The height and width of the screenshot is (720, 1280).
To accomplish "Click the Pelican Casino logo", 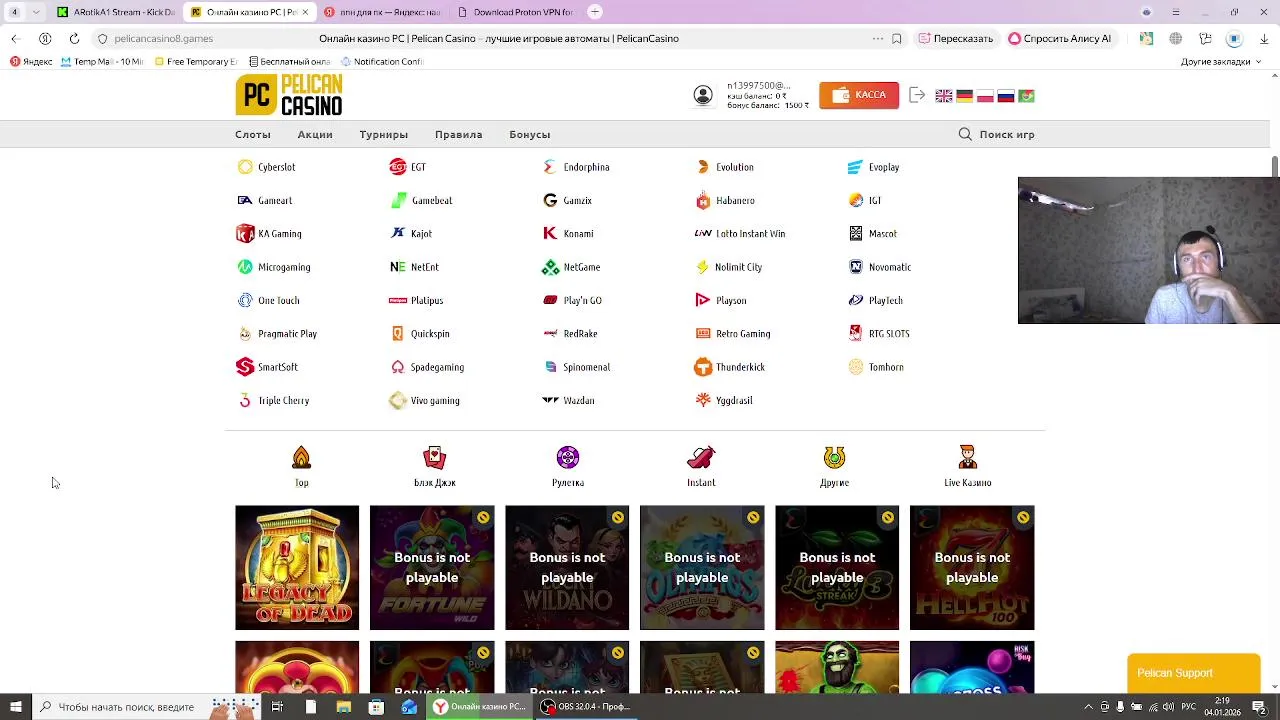I will coord(289,95).
